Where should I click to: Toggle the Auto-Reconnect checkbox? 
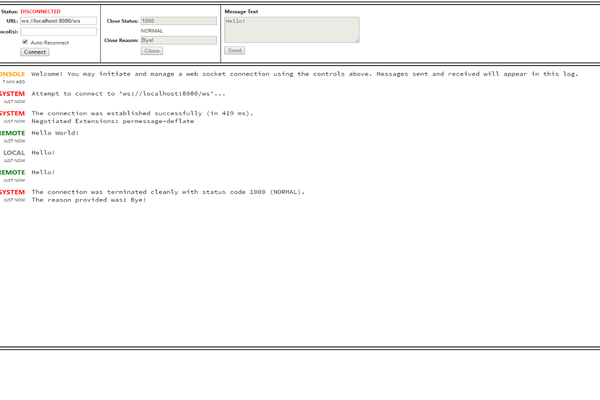25,42
